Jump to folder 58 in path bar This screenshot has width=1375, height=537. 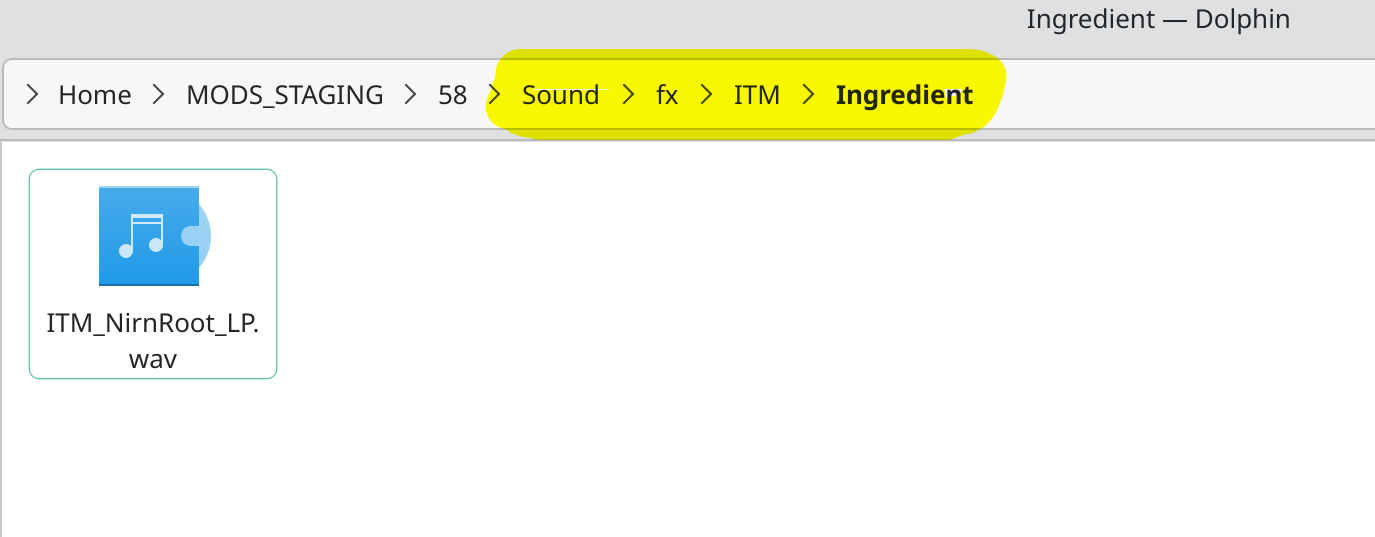click(x=453, y=95)
